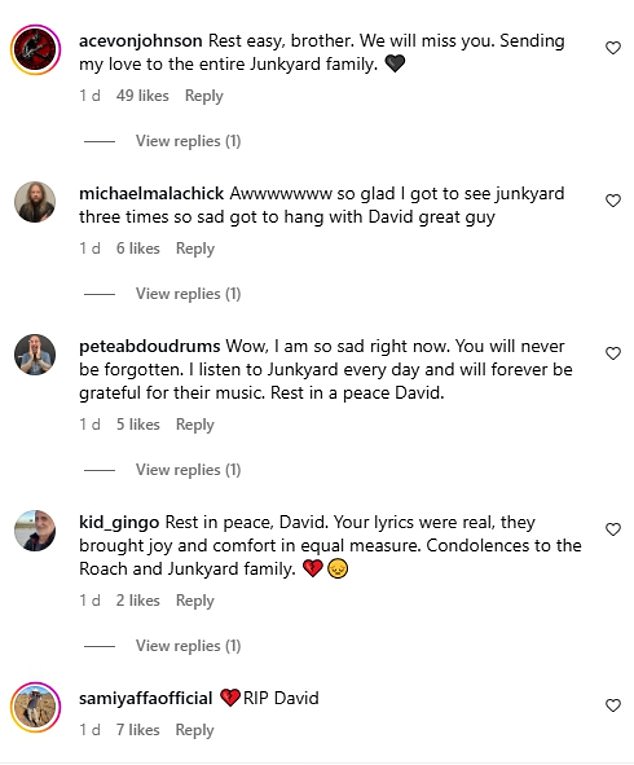
Task: Open michaelmalachick's avatar
Action: click(x=34, y=201)
